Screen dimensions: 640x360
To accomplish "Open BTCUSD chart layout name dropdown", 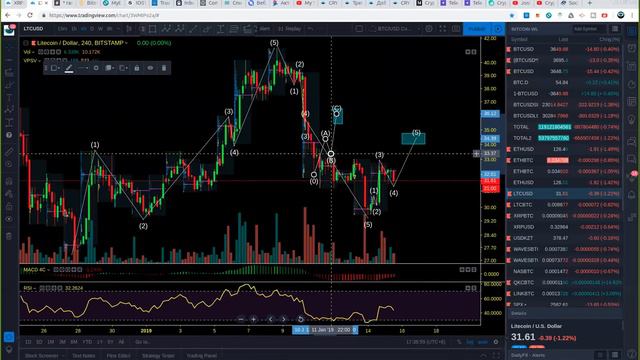I will click(x=394, y=29).
